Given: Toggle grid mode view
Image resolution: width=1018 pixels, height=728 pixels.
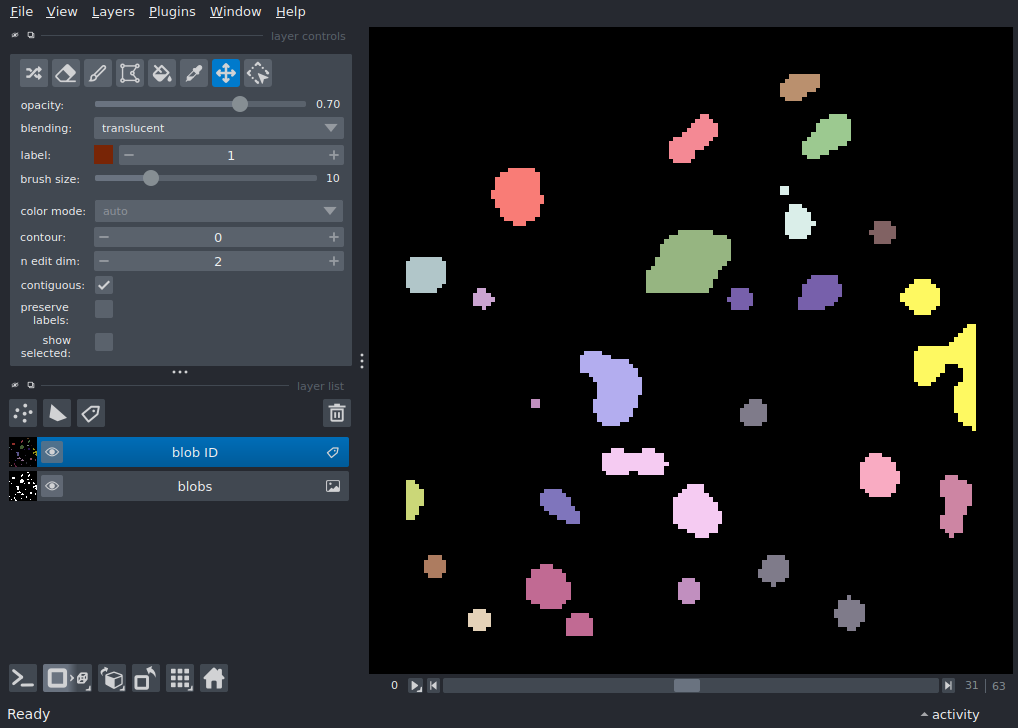Looking at the screenshot, I should pyautogui.click(x=180, y=679).
